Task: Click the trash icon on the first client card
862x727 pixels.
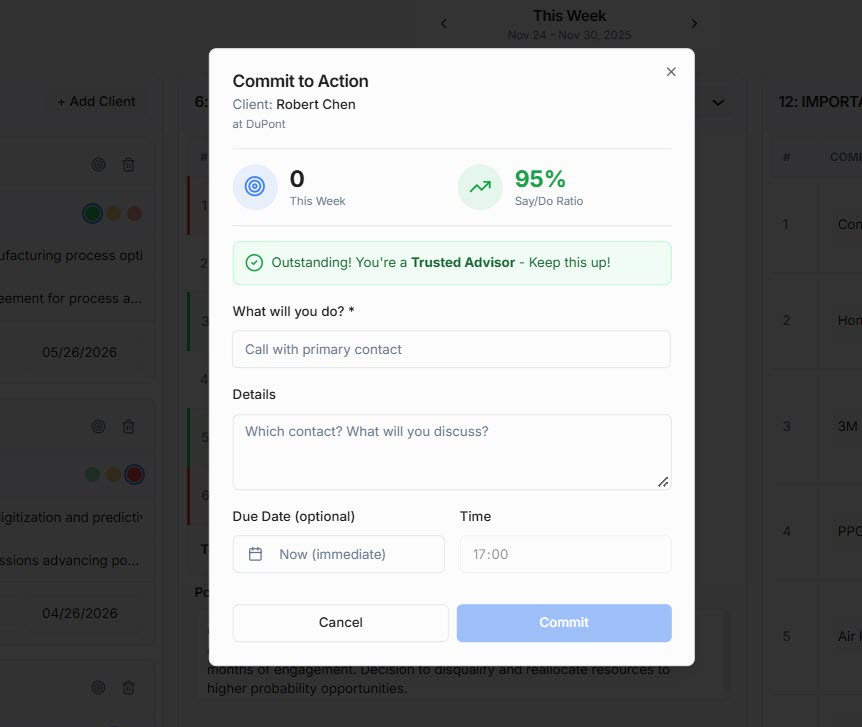Action: coord(128,164)
